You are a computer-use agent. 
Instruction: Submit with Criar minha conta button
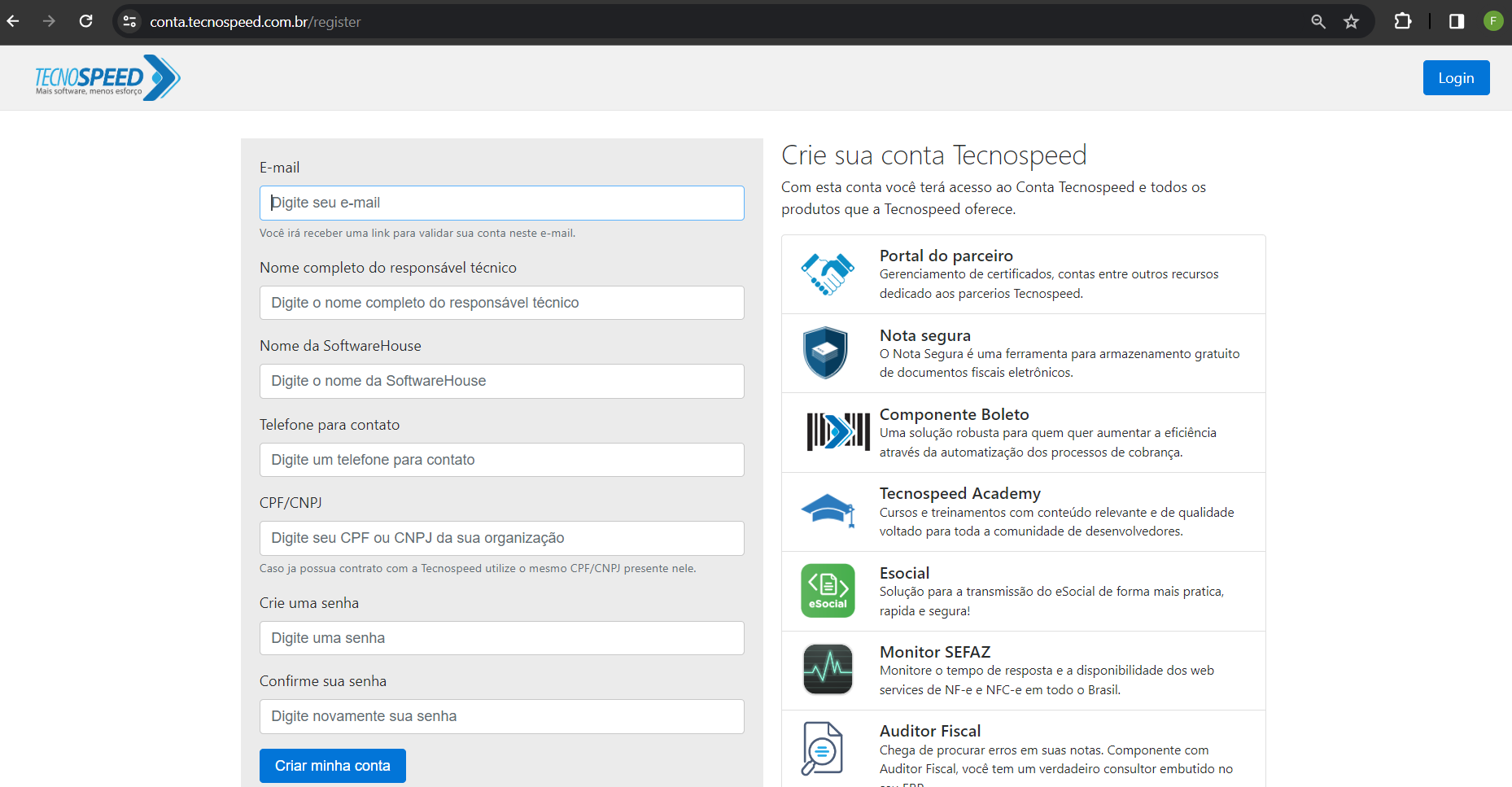332,765
